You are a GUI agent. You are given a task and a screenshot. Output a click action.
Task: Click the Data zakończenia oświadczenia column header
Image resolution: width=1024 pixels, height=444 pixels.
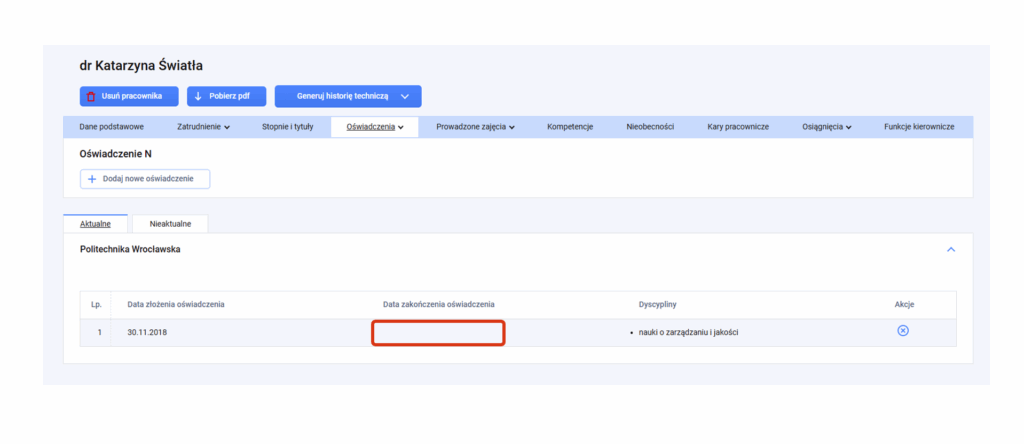coord(439,304)
